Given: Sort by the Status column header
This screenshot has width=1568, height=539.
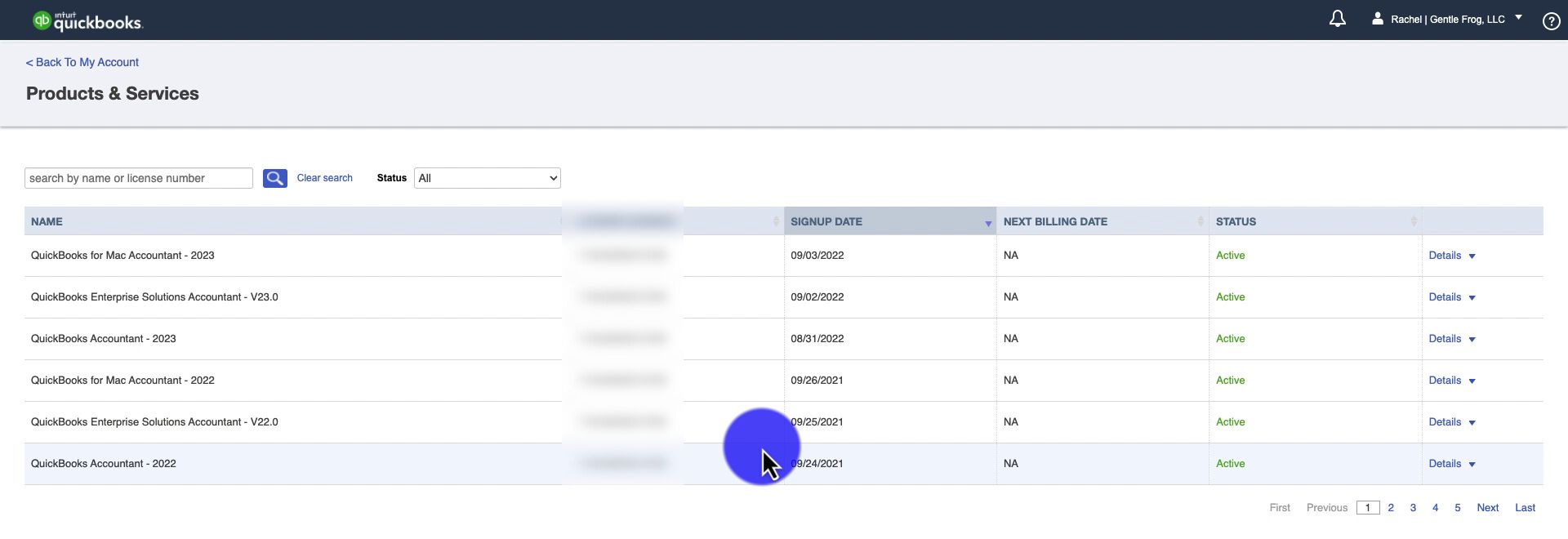Looking at the screenshot, I should pyautogui.click(x=1316, y=221).
